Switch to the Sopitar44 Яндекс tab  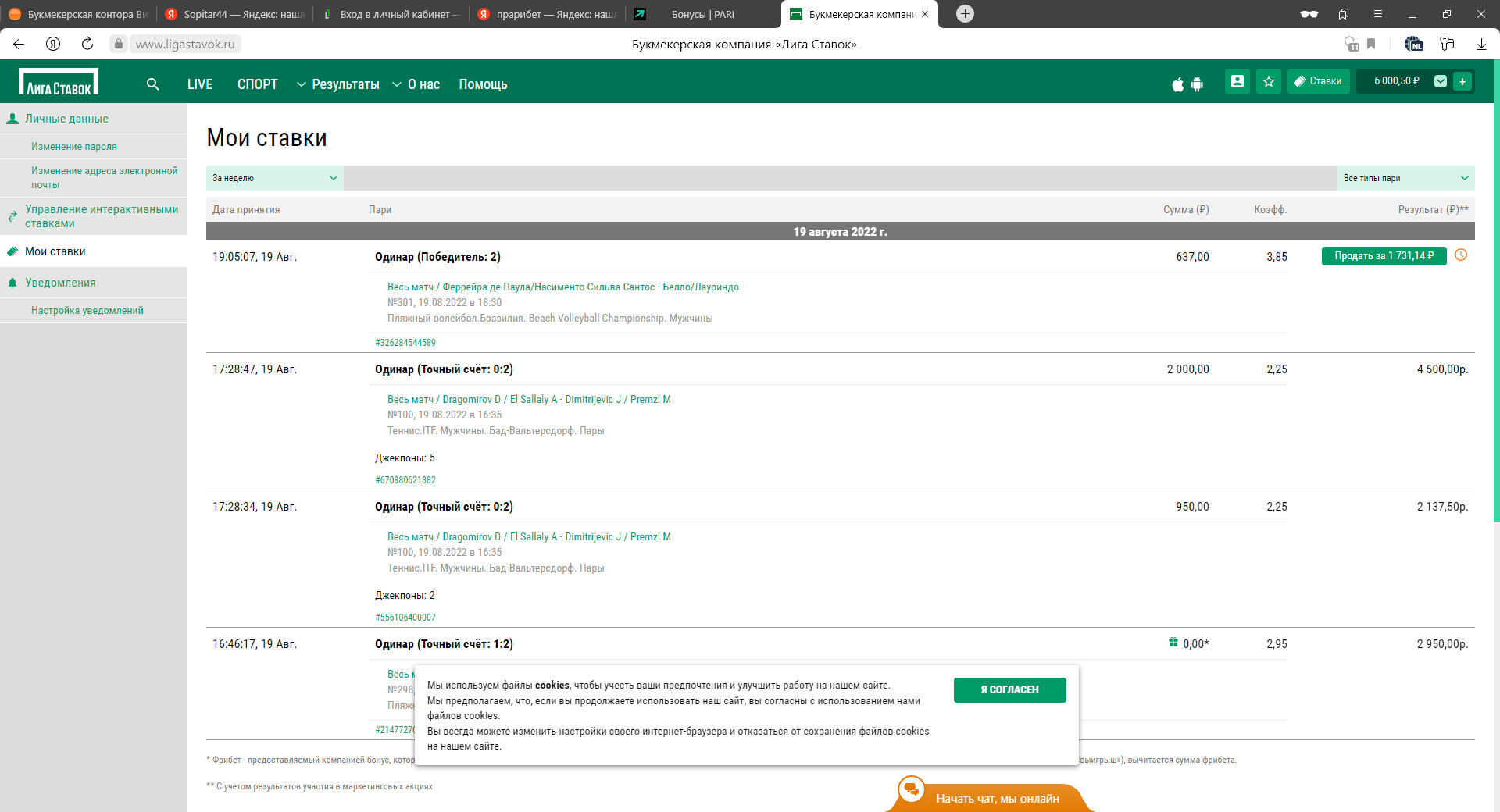pos(234,14)
